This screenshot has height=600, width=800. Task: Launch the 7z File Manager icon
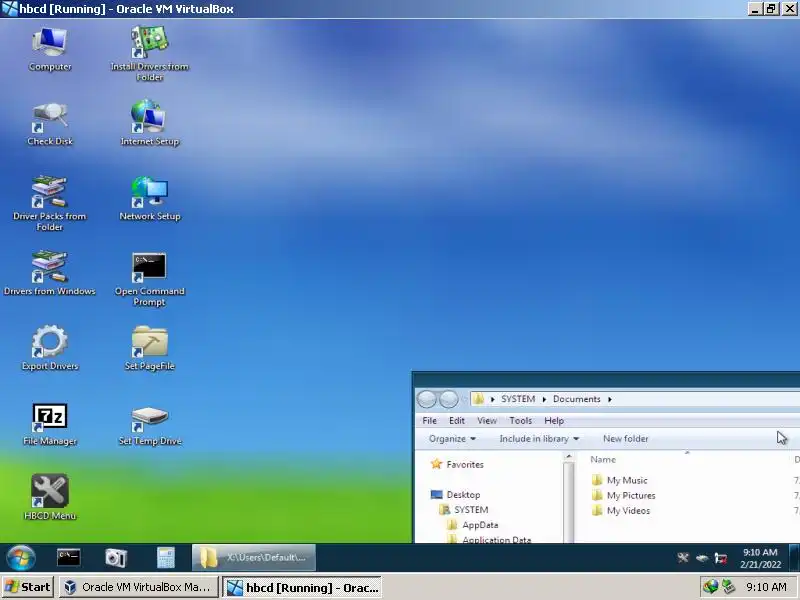(x=49, y=423)
